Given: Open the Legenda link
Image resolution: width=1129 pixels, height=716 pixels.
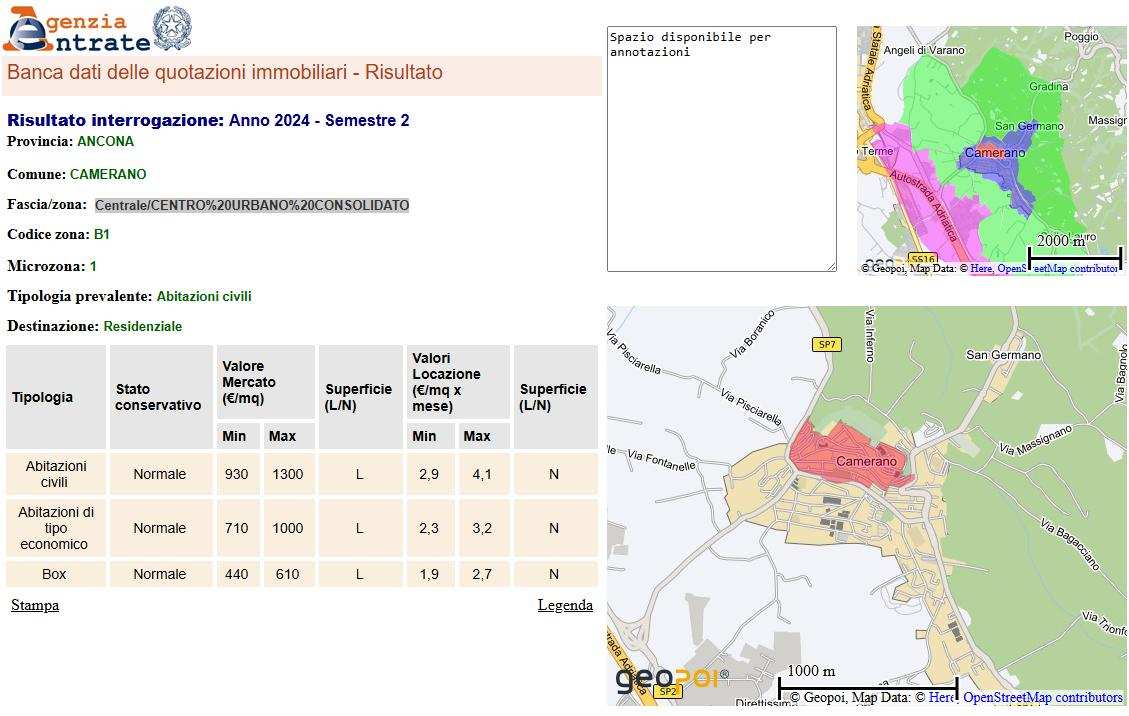Looking at the screenshot, I should point(565,605).
